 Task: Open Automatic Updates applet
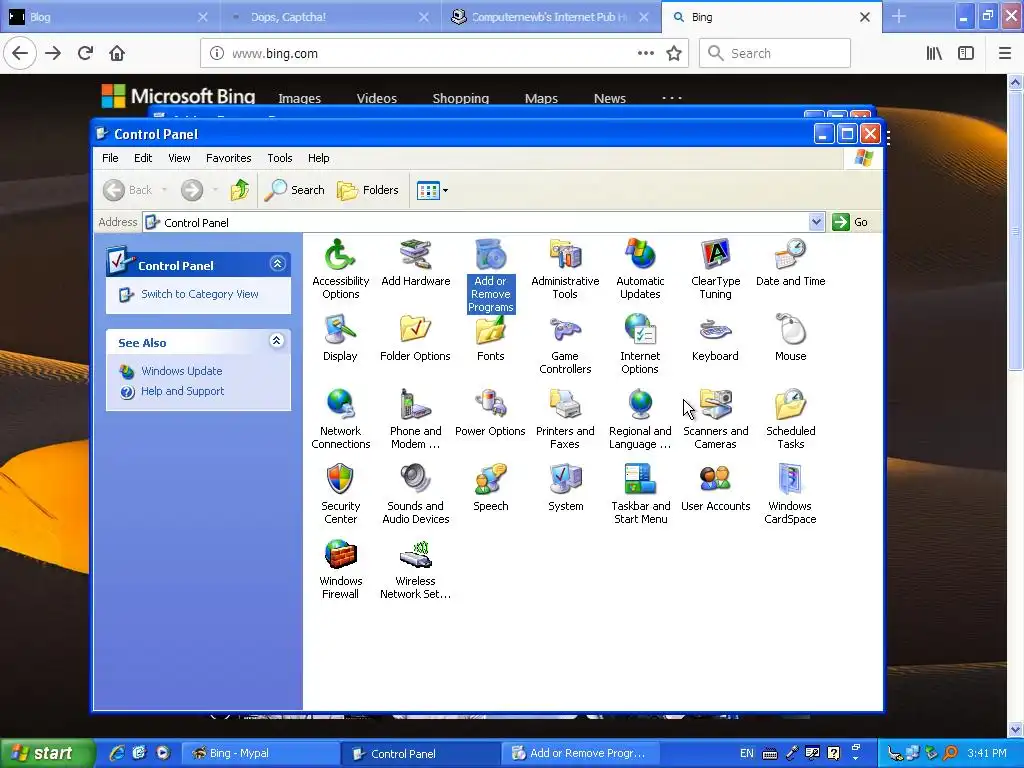tap(640, 269)
